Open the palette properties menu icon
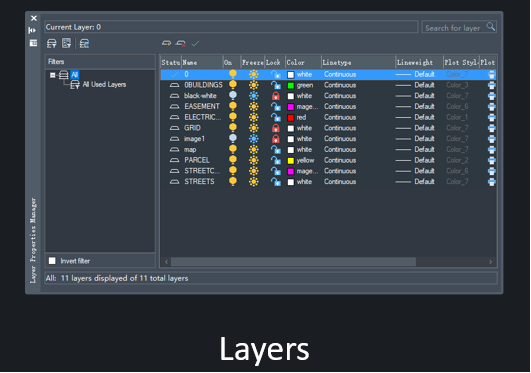The height and width of the screenshot is (373, 531). click(33, 43)
